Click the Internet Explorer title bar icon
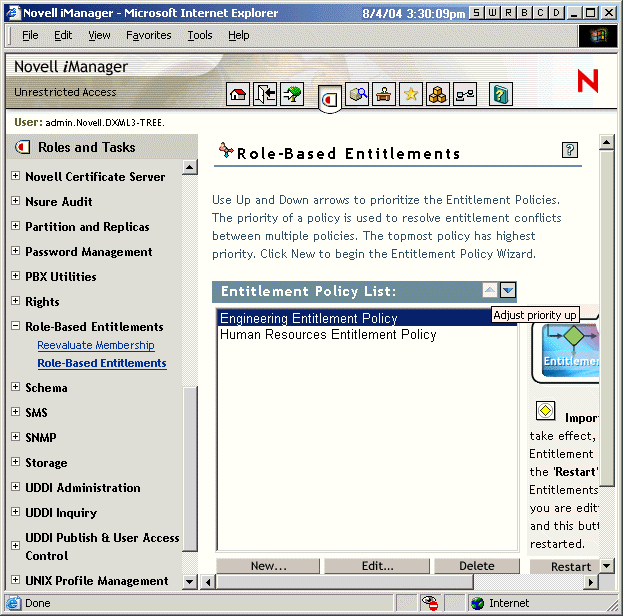623x616 pixels. 12,13
